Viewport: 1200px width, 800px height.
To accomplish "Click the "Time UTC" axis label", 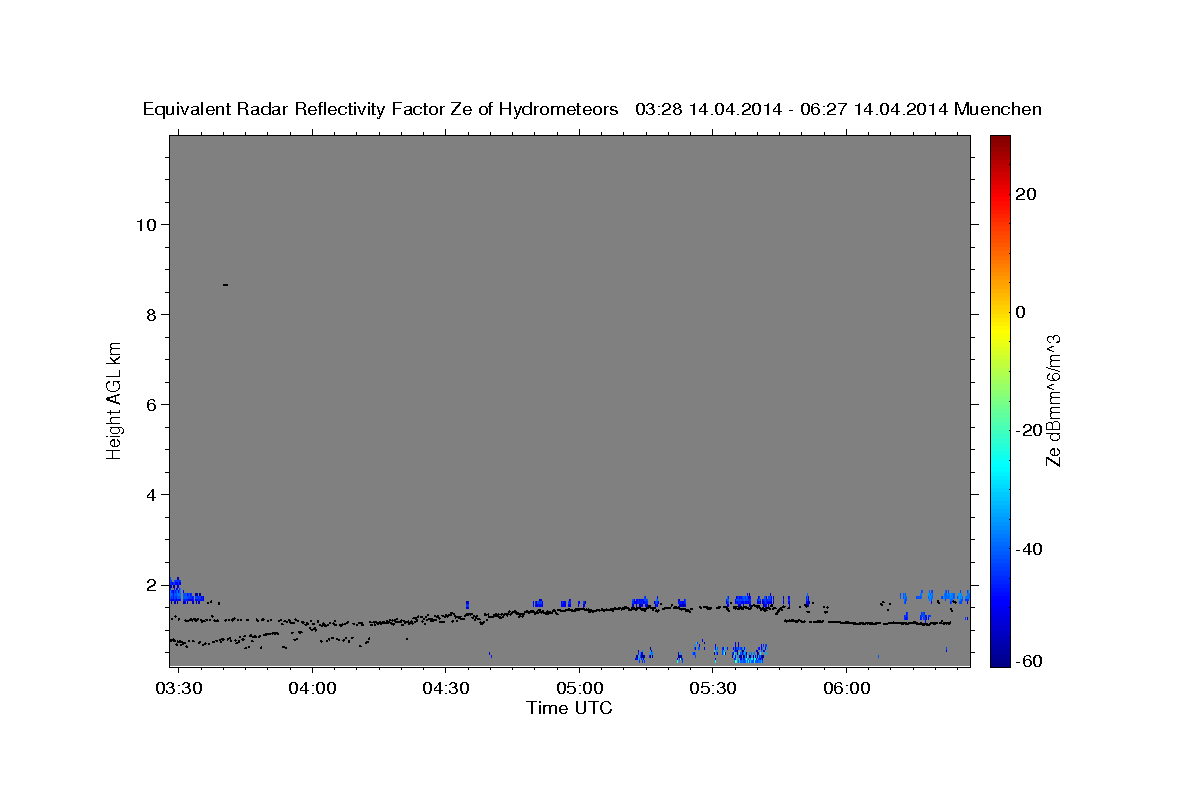I will (x=569, y=708).
